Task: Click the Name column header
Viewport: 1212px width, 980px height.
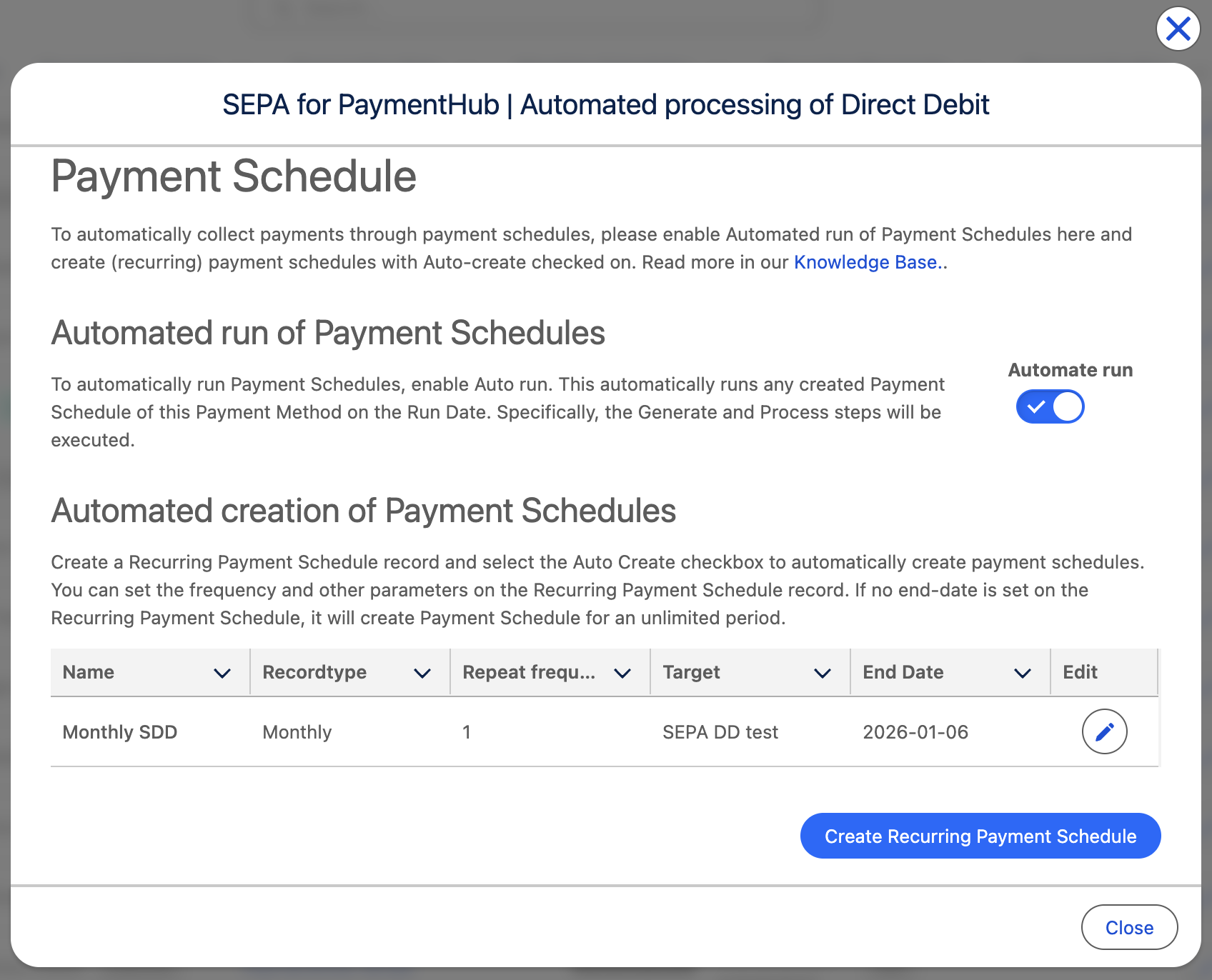Action: [88, 672]
